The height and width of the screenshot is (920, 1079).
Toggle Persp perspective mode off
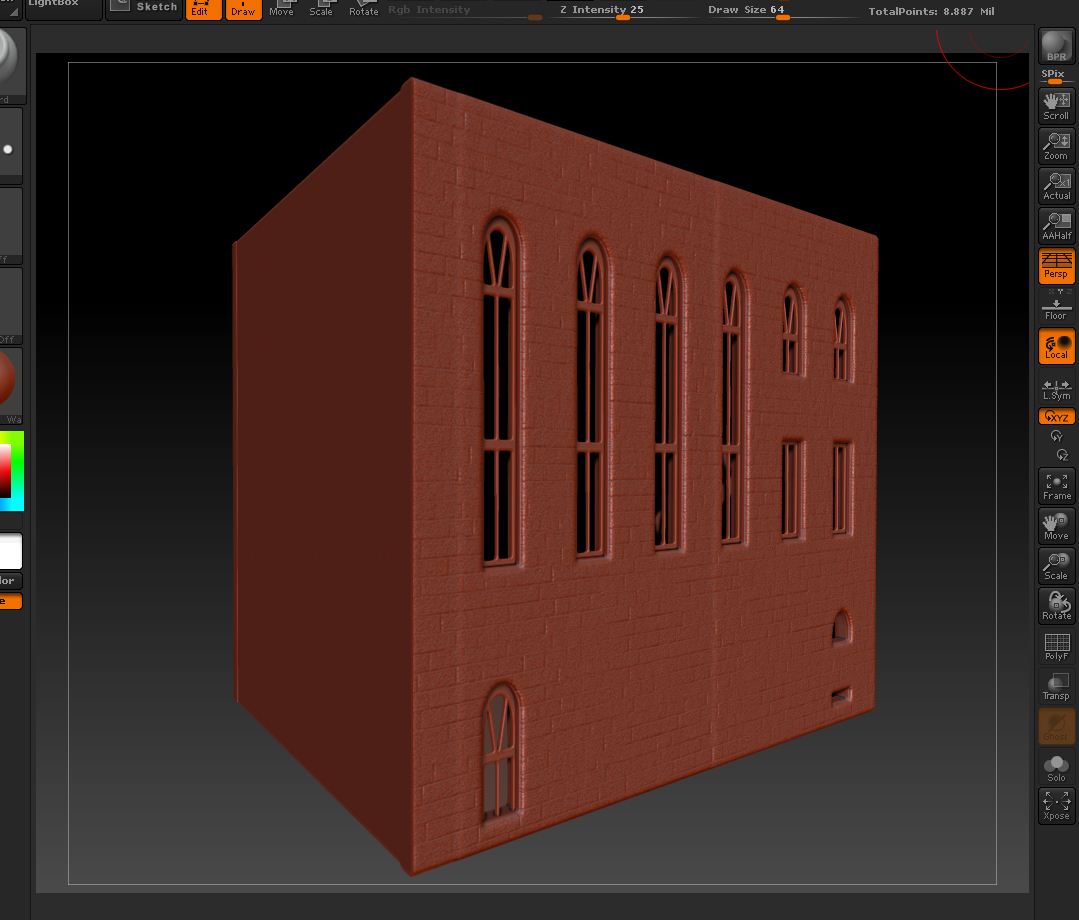[1056, 266]
